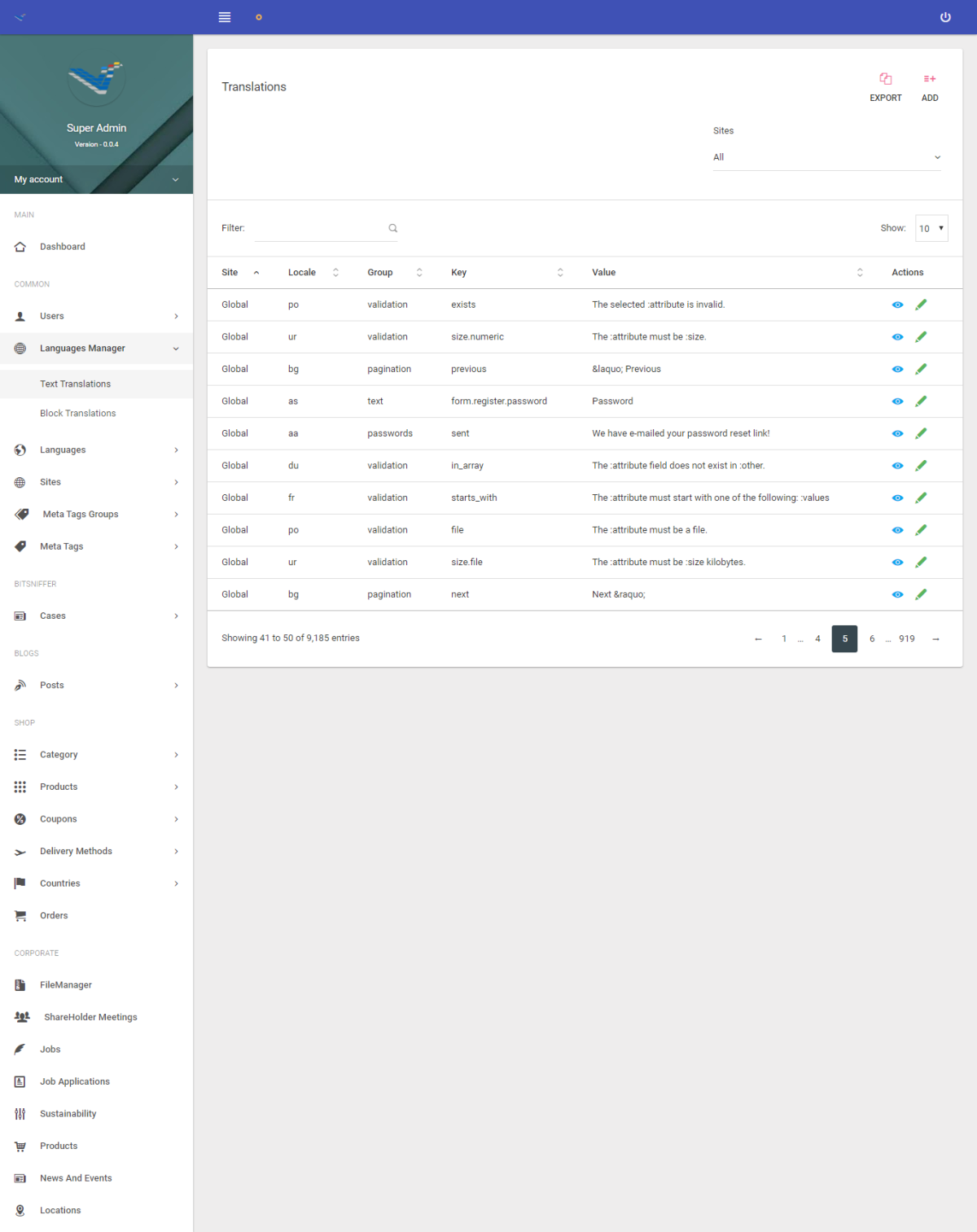Change the Show entries count dropdown
977x1232 pixels.
click(x=931, y=228)
